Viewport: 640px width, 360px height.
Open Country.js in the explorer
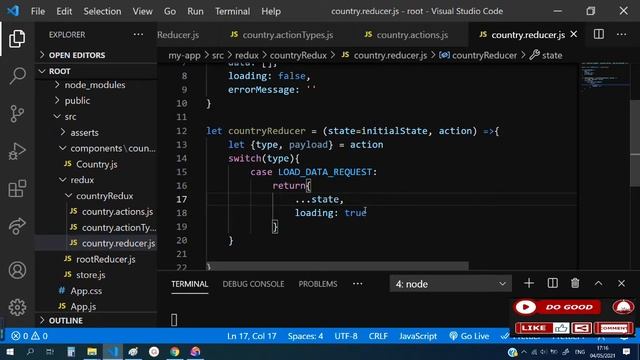96,164
